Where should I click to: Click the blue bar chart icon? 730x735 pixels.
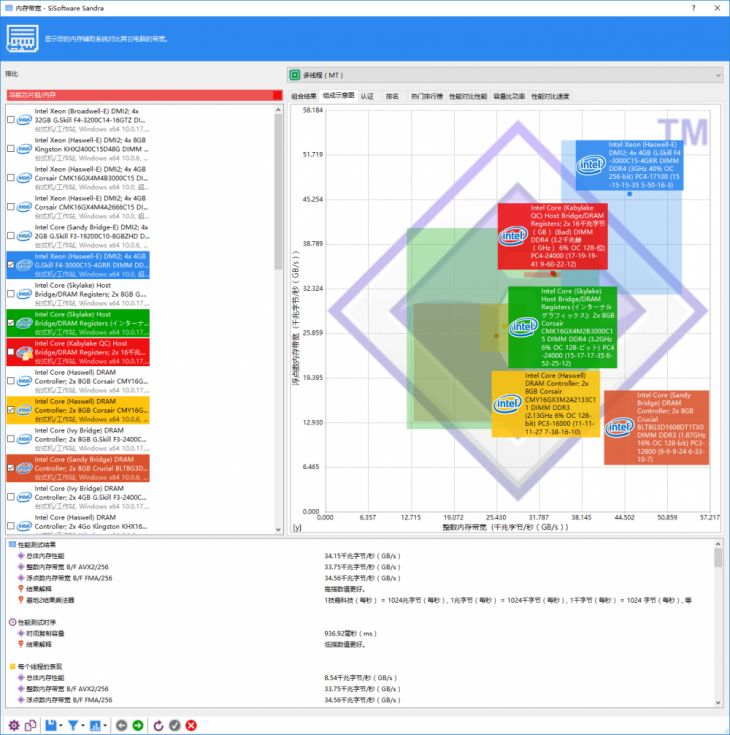[x=95, y=725]
